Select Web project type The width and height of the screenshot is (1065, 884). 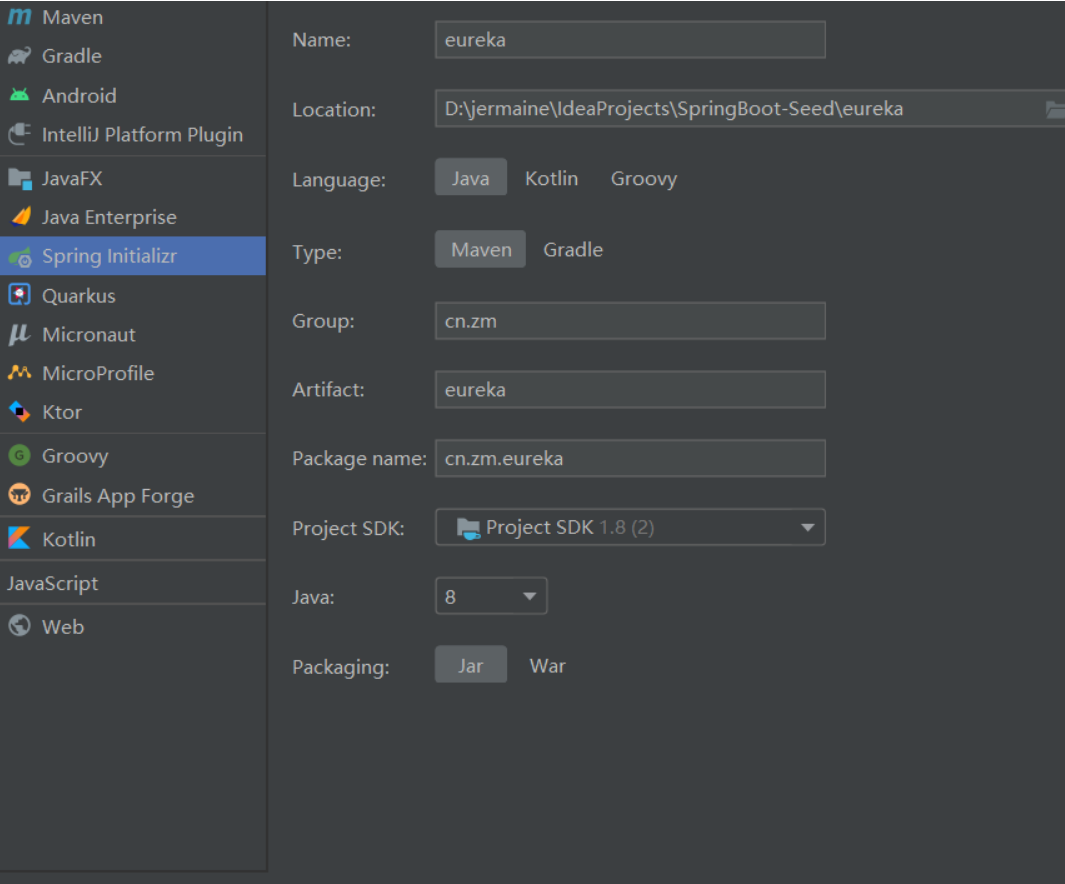pyautogui.click(x=133, y=626)
